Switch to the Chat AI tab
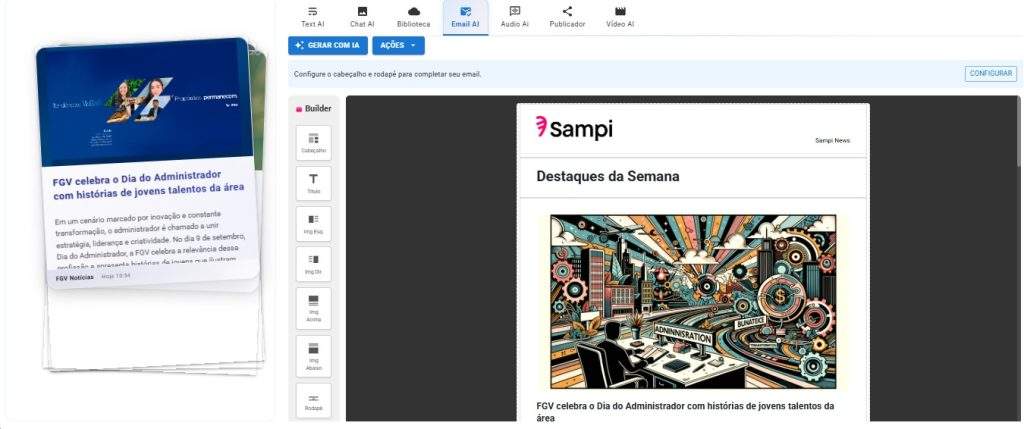This screenshot has height=429, width=1024. (x=362, y=17)
